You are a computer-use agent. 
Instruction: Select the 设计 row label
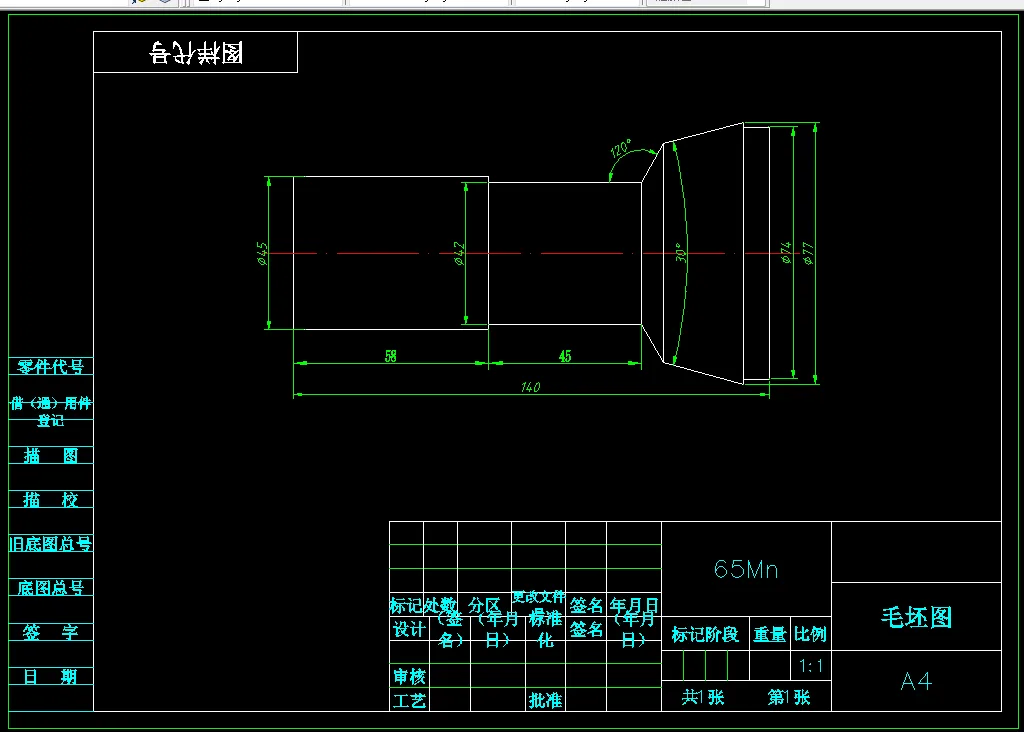coord(409,629)
